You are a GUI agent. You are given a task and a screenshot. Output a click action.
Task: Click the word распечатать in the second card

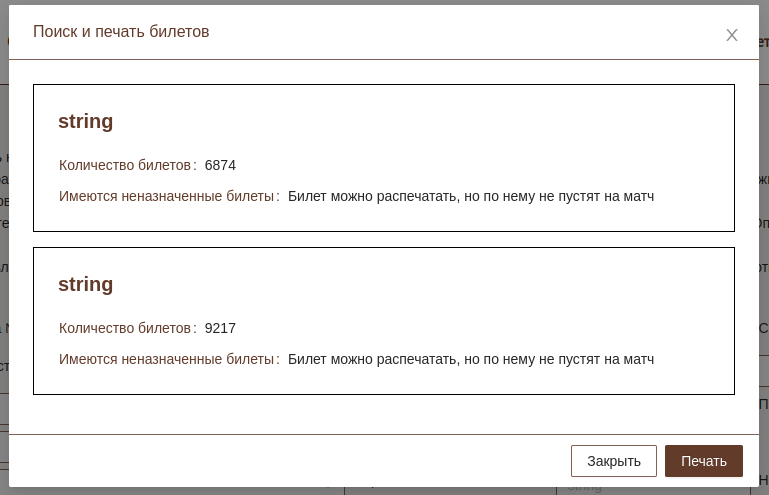[417, 359]
